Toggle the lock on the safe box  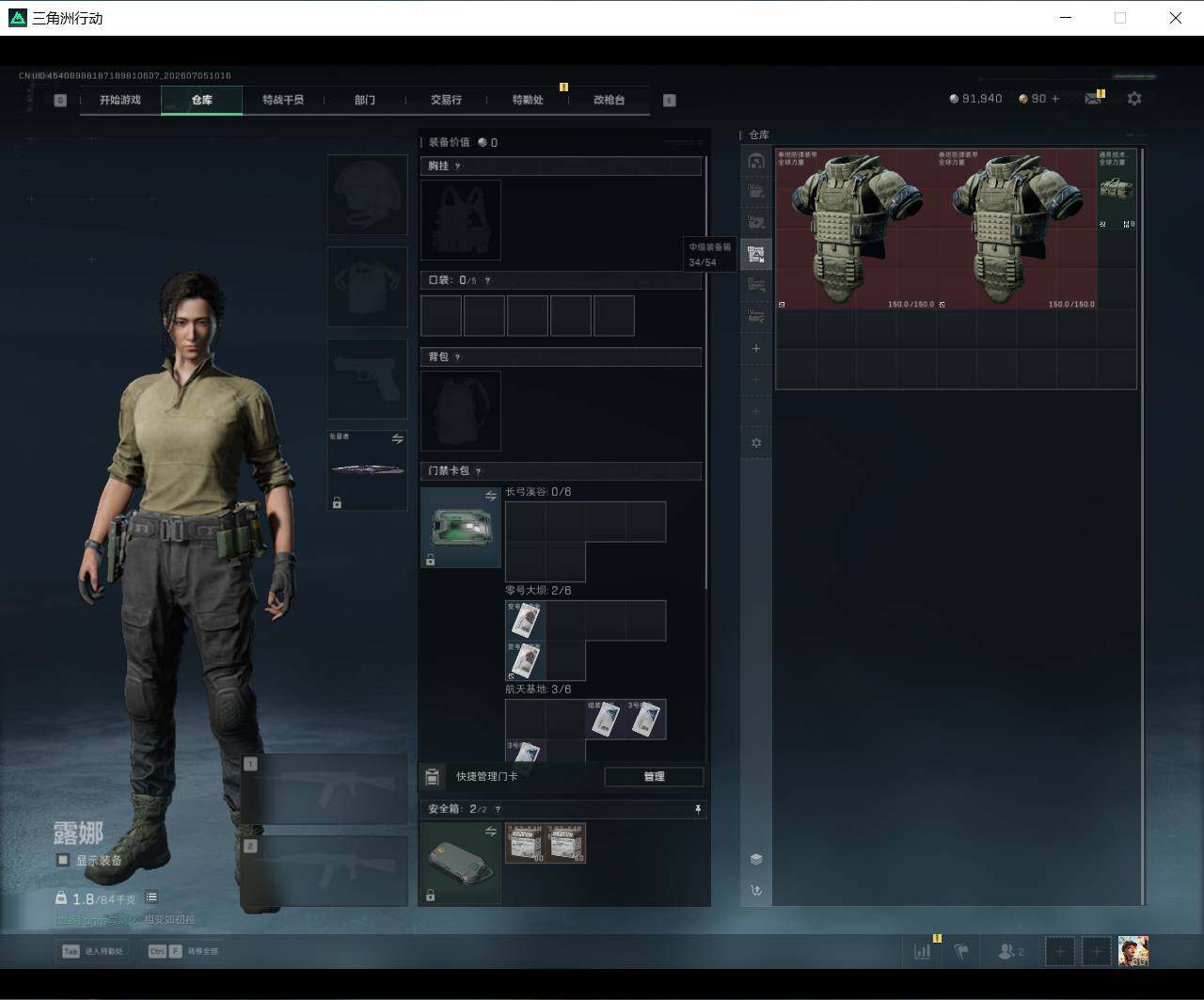point(431,896)
